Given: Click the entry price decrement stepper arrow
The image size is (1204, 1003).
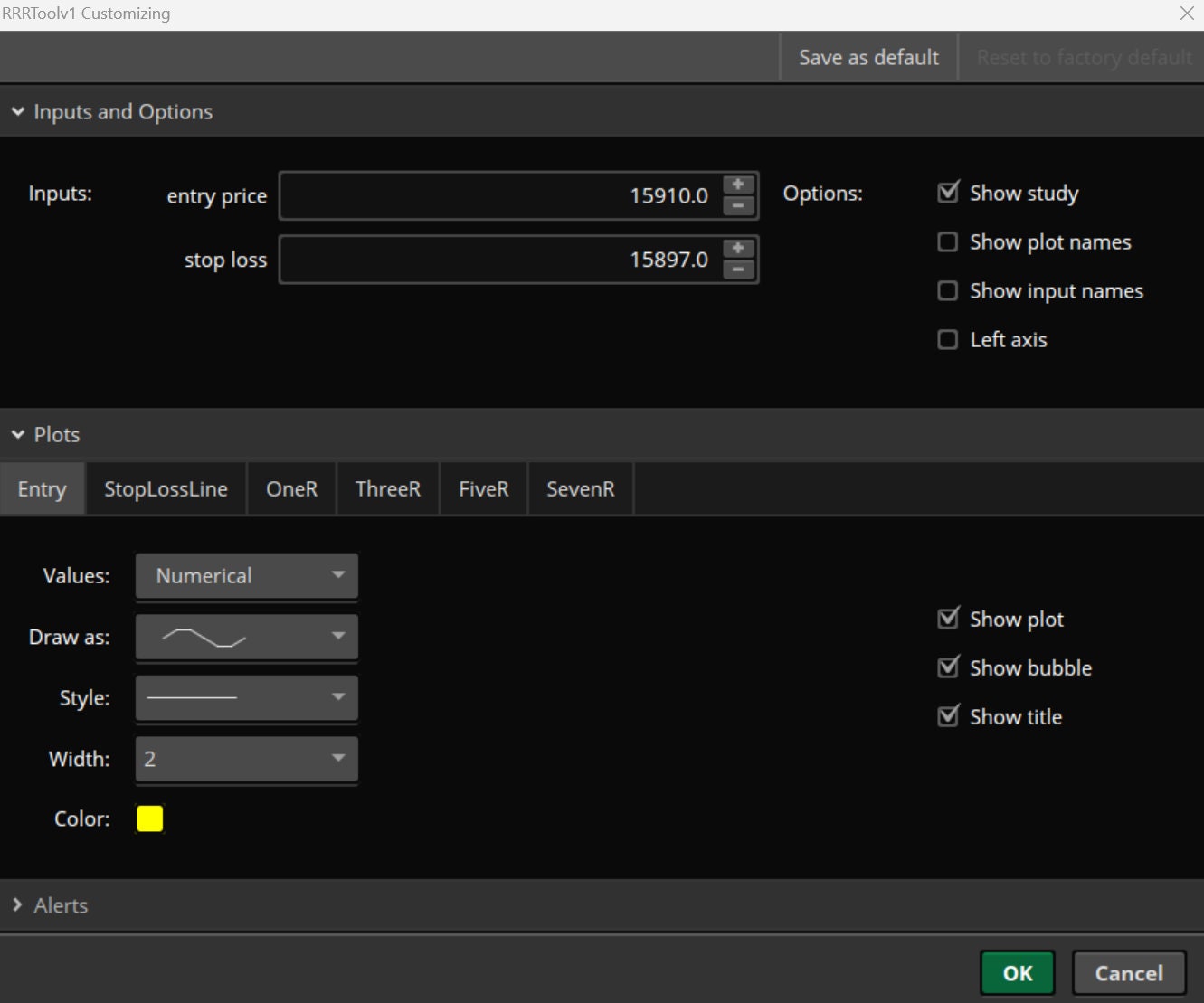Looking at the screenshot, I should (x=737, y=206).
